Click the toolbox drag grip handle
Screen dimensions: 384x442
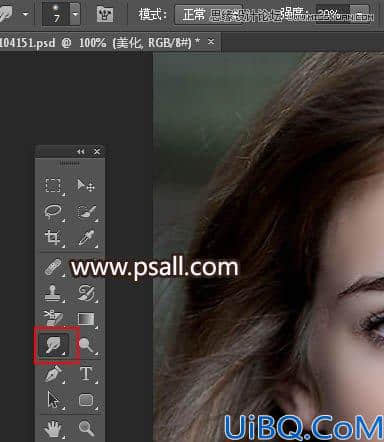tap(70, 163)
